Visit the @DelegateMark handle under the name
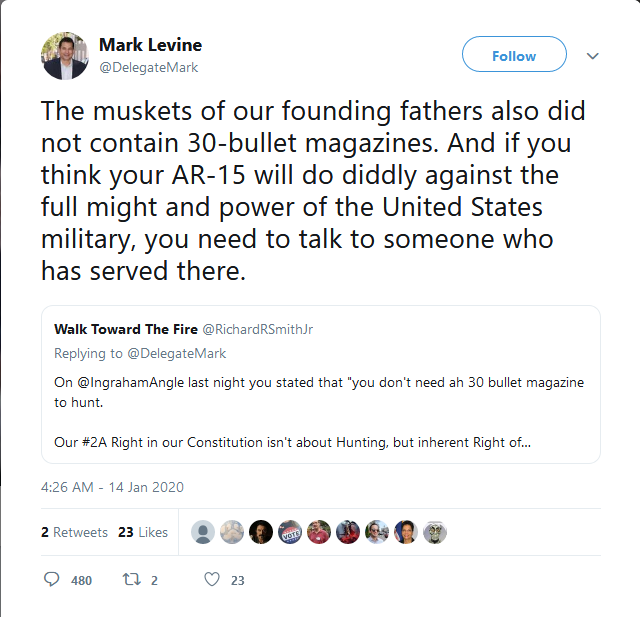640x617 pixels. [x=148, y=67]
